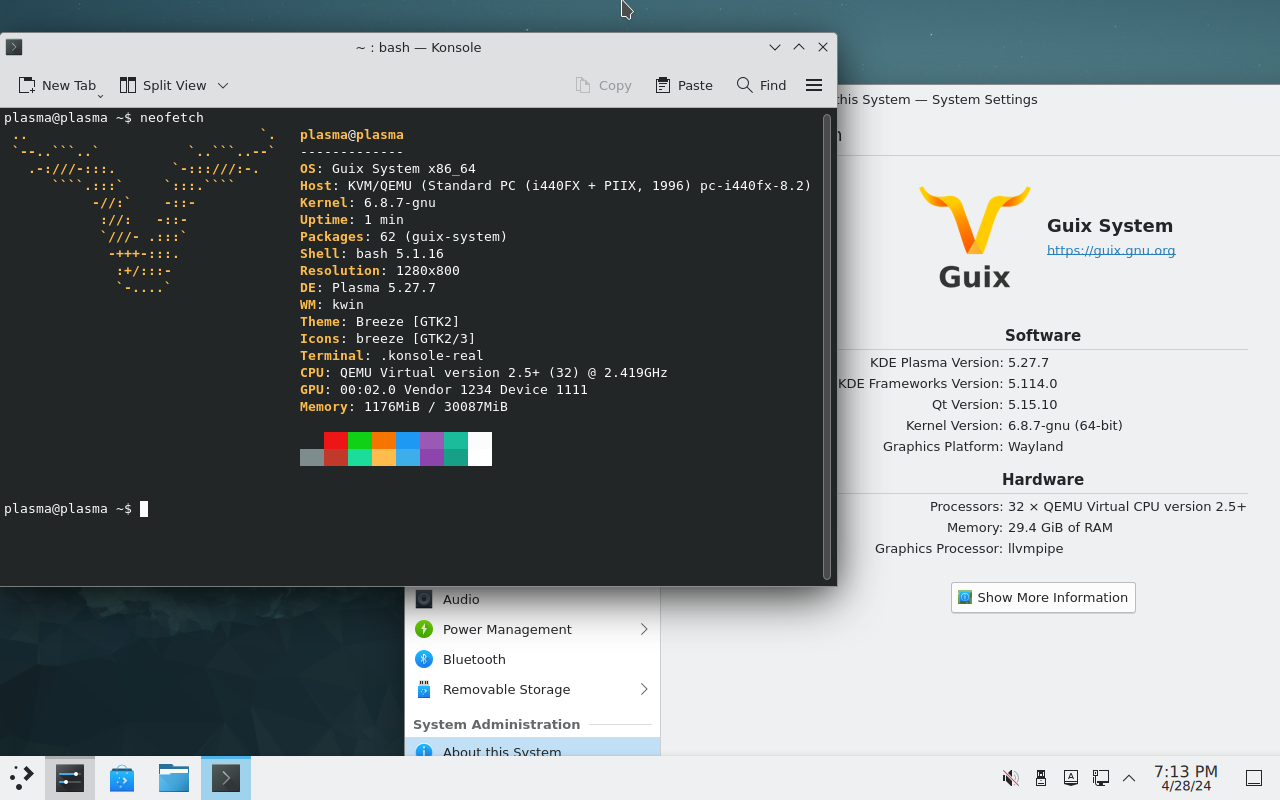Click the Paste button in Konsole
Image resolution: width=1280 pixels, height=800 pixels.
(684, 85)
